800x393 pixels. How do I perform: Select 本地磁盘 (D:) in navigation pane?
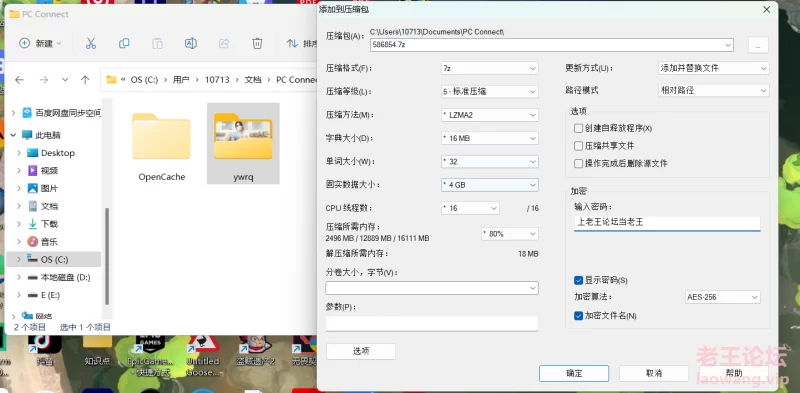click(65, 277)
